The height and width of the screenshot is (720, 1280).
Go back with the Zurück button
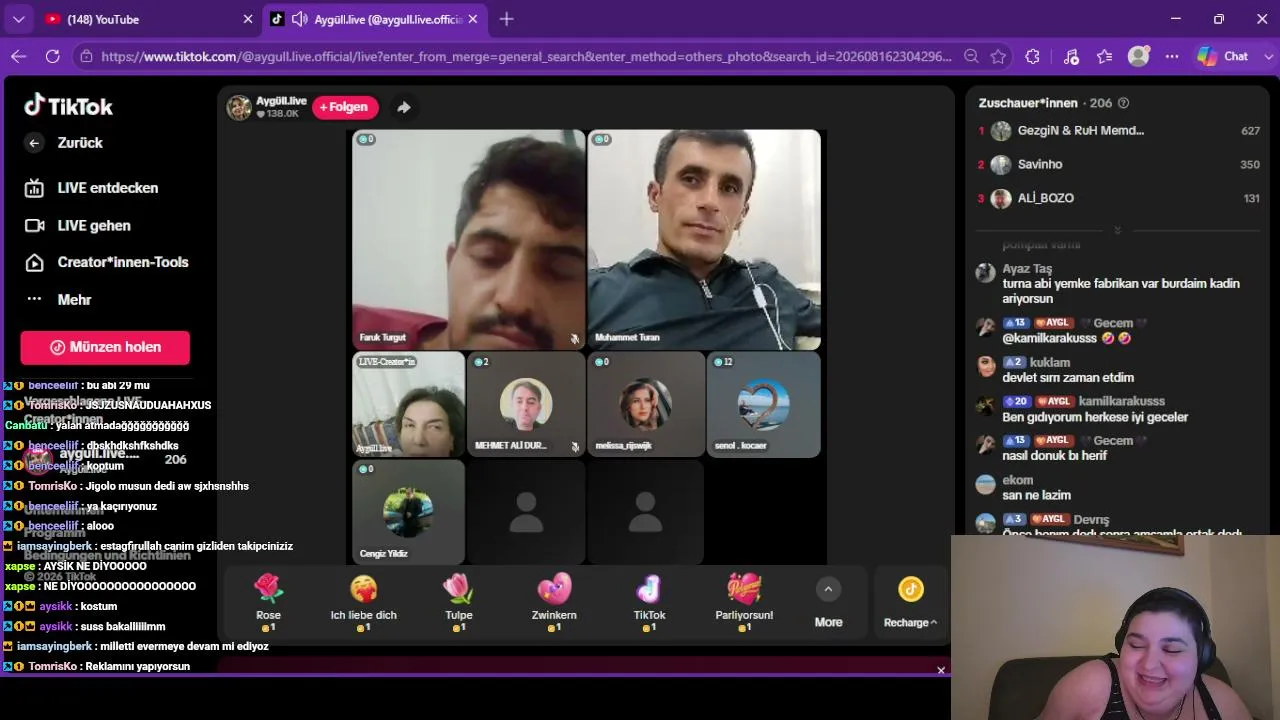[66, 143]
